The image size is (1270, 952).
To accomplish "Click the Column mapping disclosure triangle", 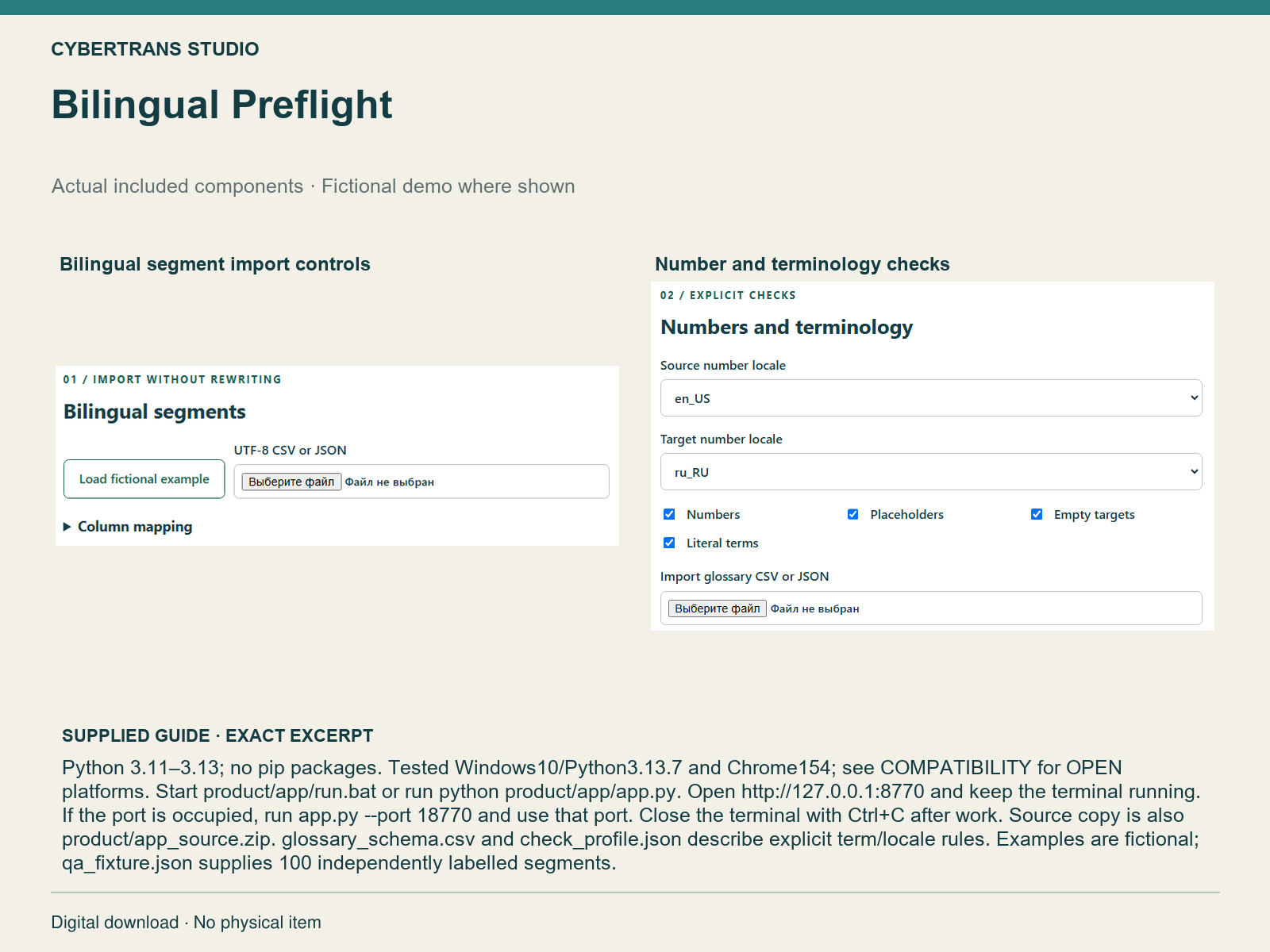I will click(67, 527).
